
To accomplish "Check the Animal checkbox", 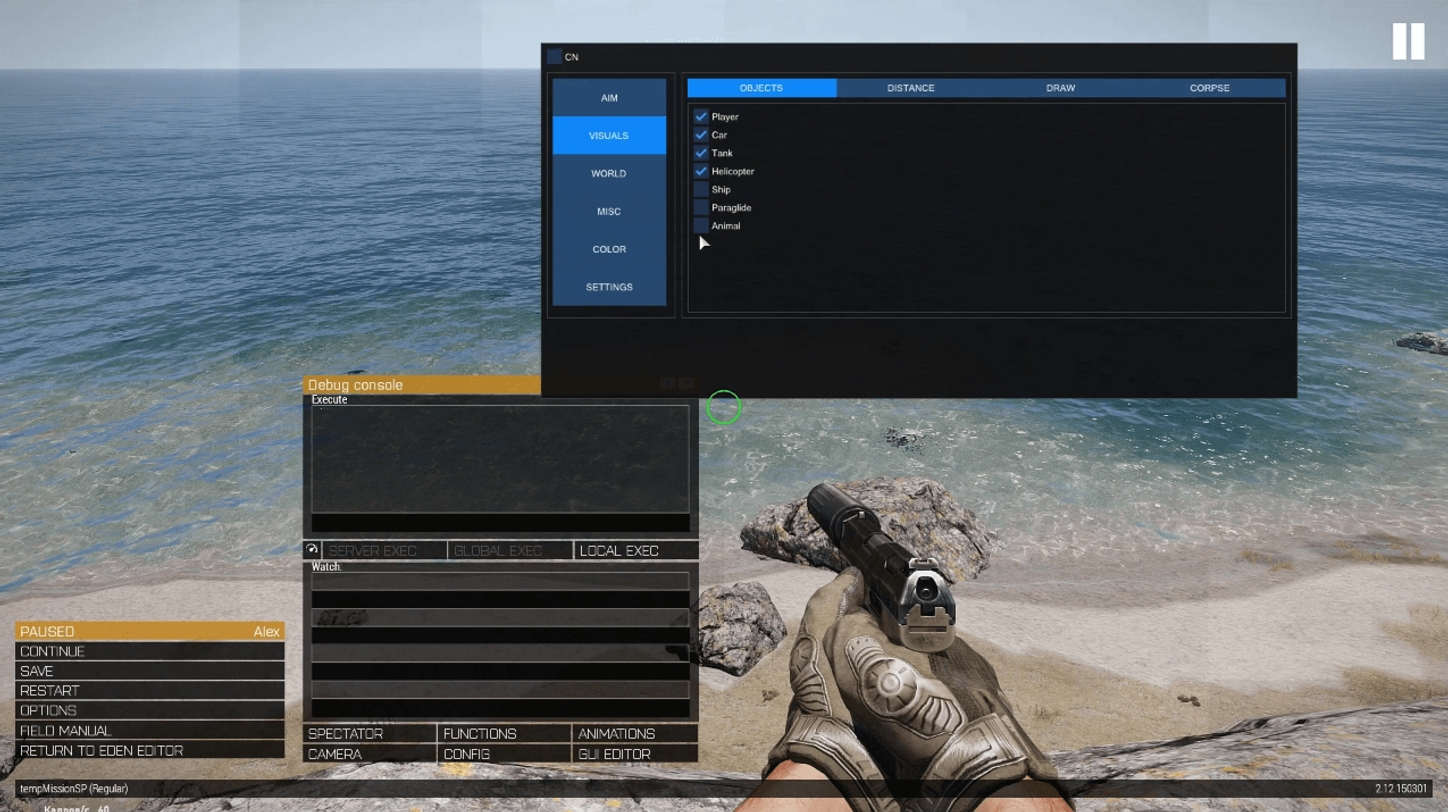I will (x=701, y=226).
